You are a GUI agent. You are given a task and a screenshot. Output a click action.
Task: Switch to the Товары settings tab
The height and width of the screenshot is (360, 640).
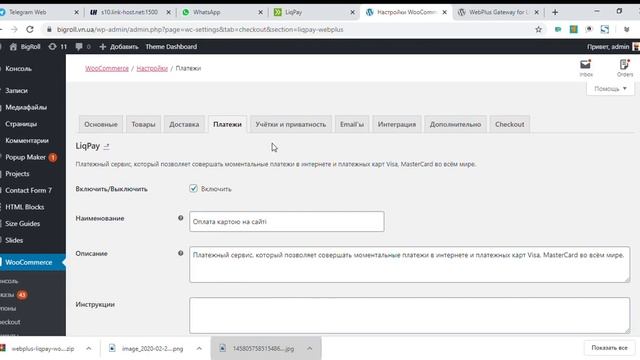click(143, 124)
